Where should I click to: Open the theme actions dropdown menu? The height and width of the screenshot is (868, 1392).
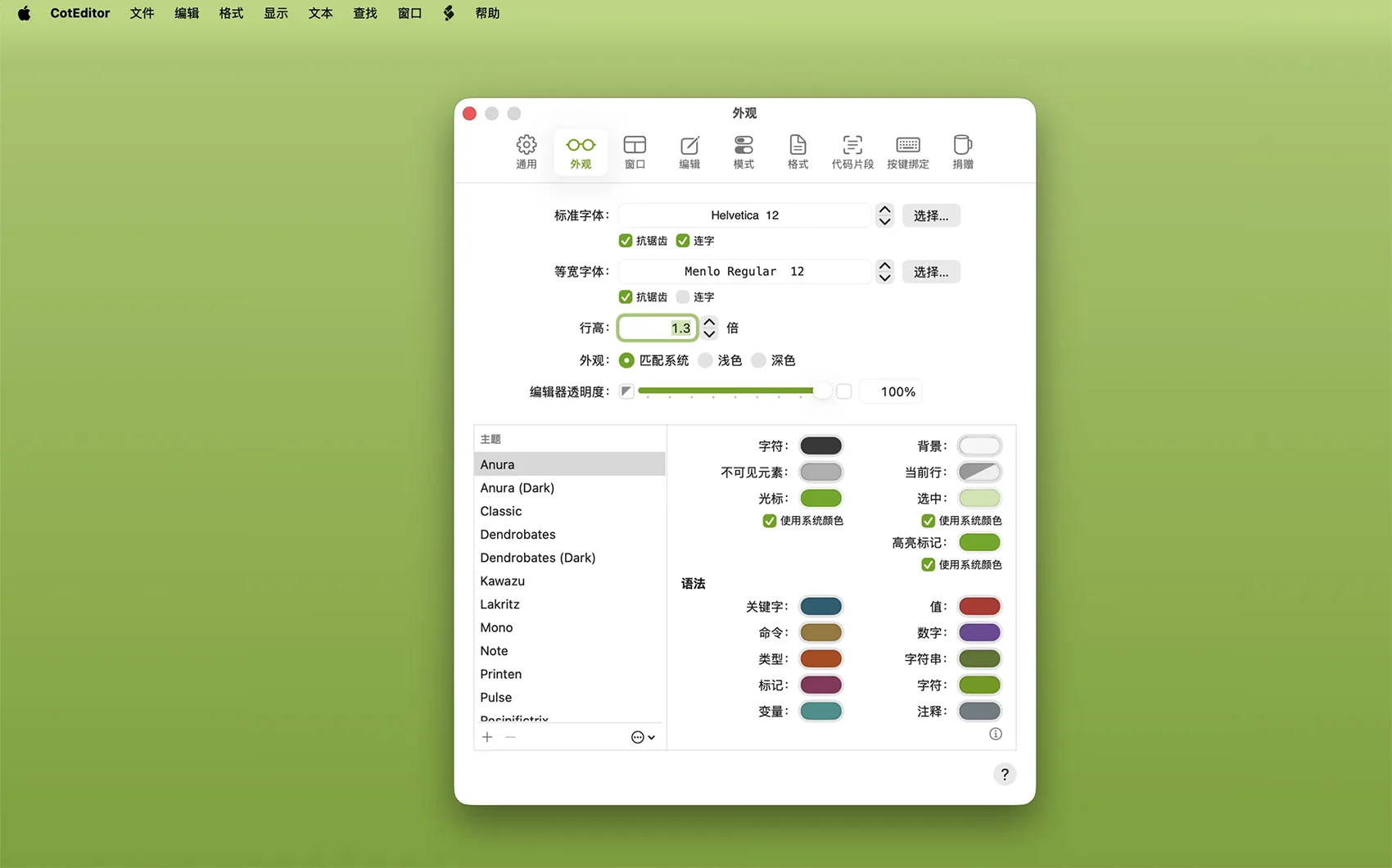(x=643, y=737)
